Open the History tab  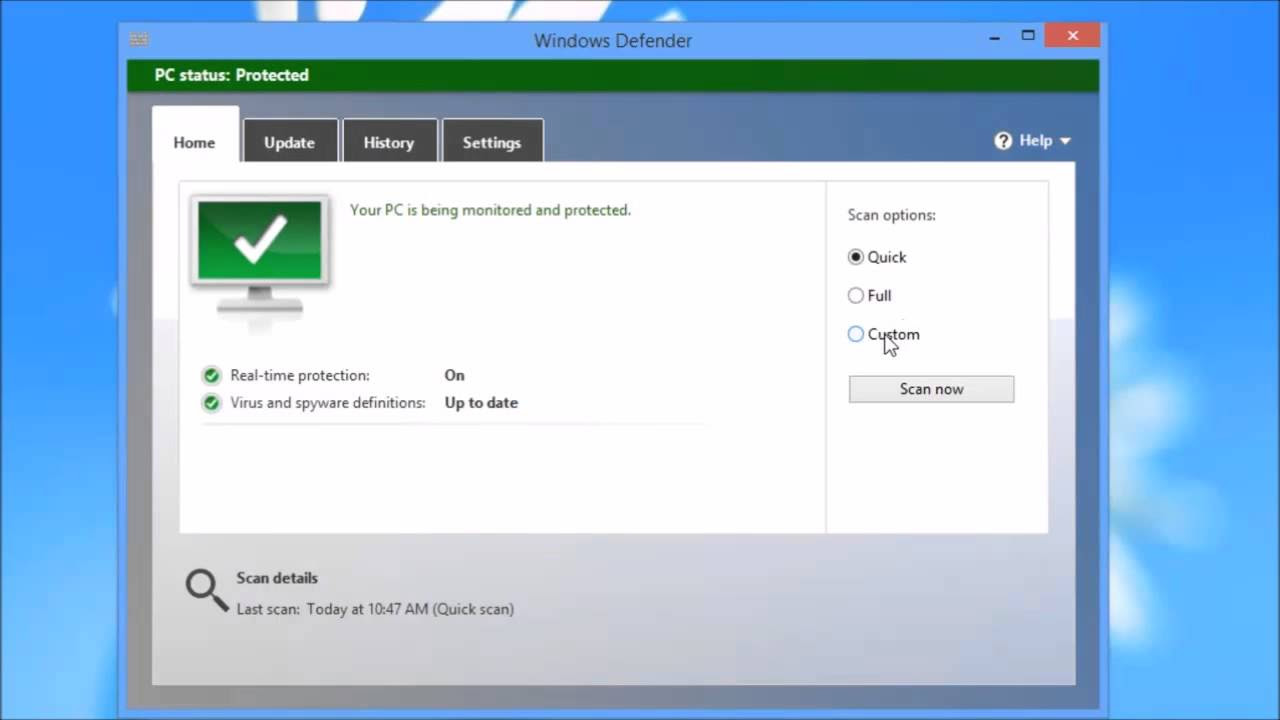[x=389, y=142]
